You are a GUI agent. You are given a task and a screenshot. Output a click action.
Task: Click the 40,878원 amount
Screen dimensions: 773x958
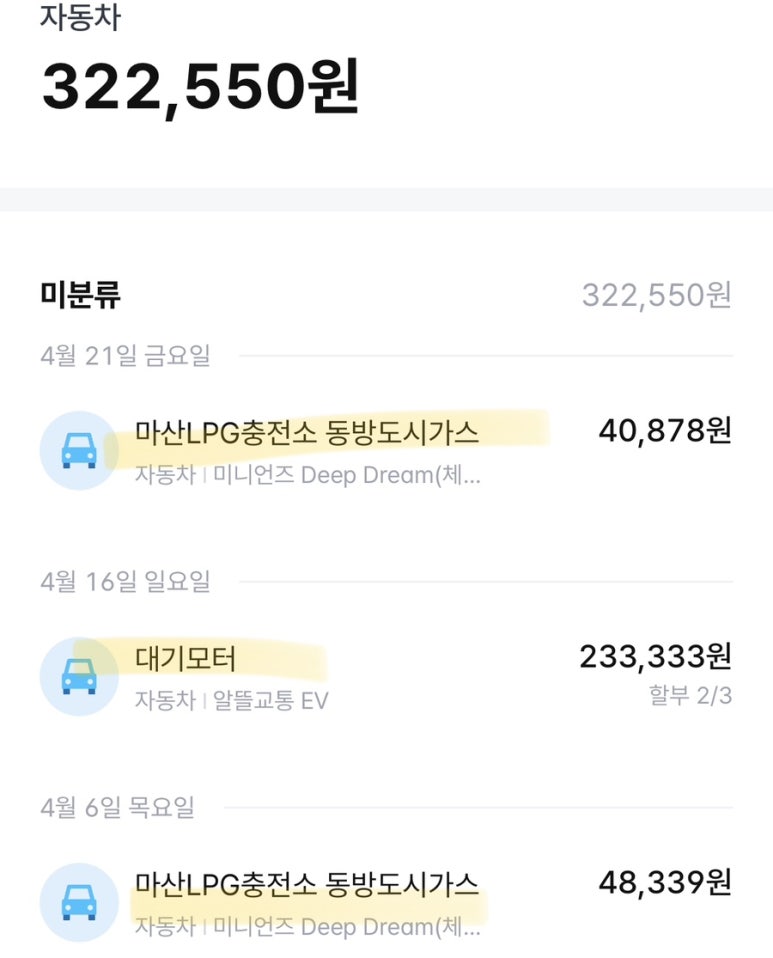point(665,431)
